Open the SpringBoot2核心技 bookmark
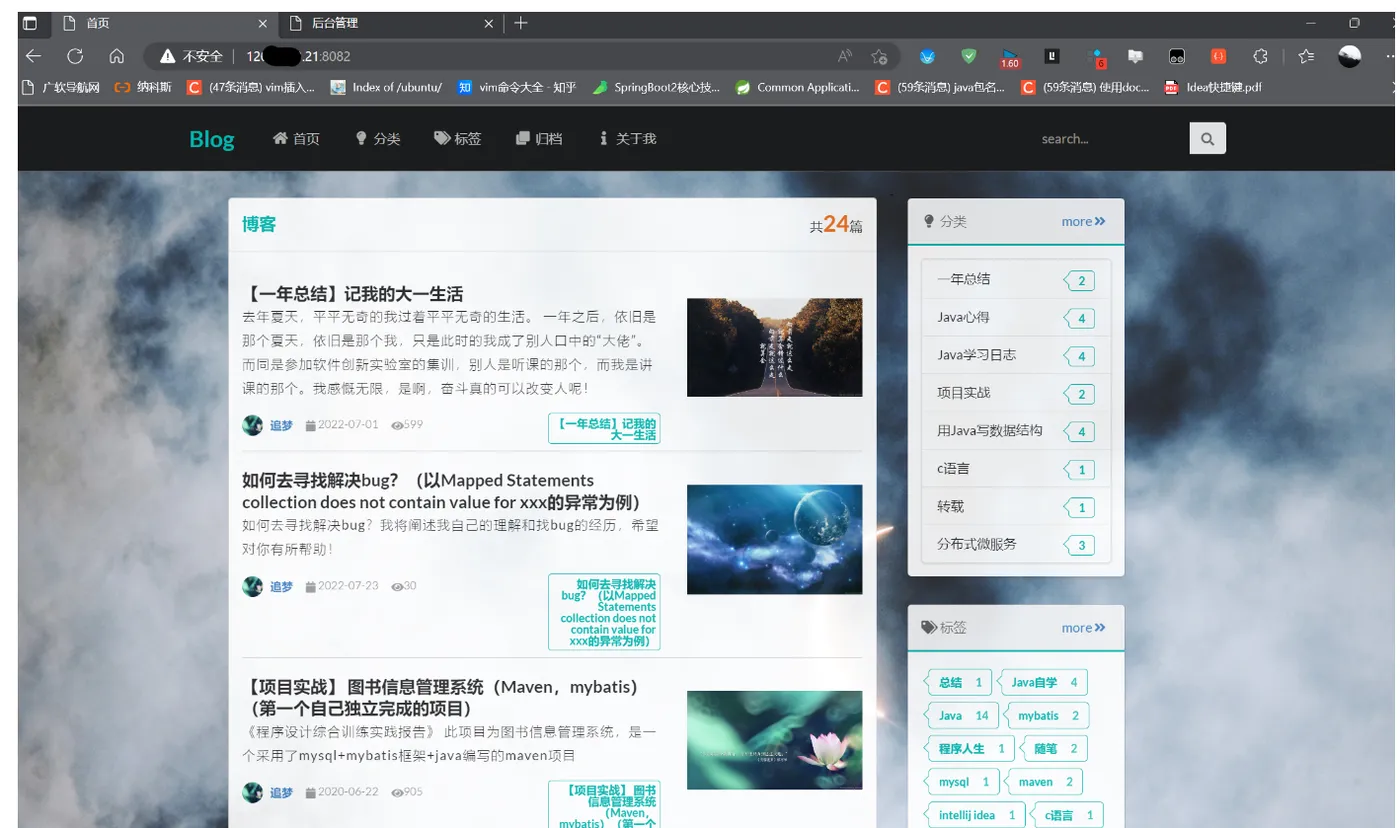This screenshot has height=828, width=1400. click(x=656, y=87)
